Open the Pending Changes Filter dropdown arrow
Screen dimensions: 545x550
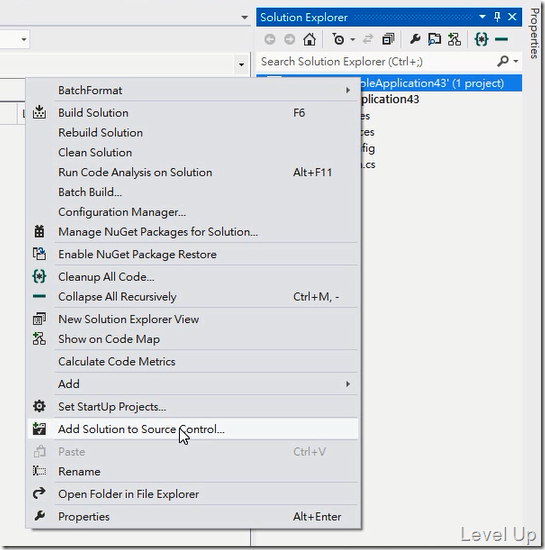click(353, 40)
